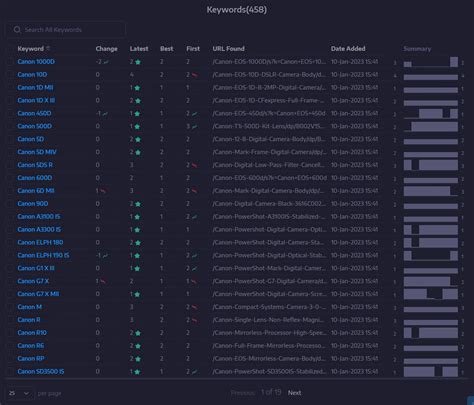Image resolution: width=474 pixels, height=405 pixels.
Task: Click the star icon in Canon G7 X MII row
Action: tap(137, 294)
